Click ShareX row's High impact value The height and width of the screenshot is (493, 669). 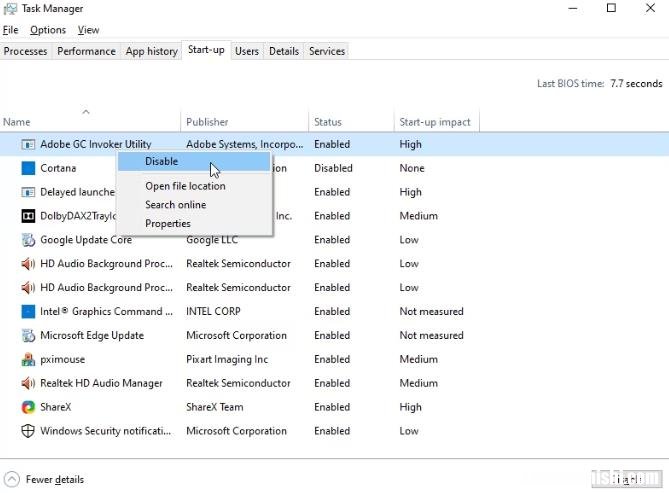[x=410, y=407]
